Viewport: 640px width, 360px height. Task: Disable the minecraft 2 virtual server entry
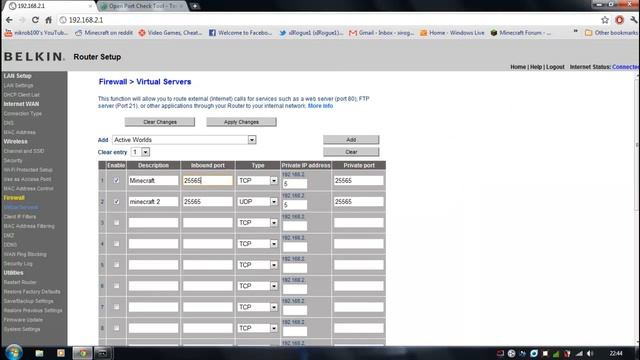[x=116, y=202]
